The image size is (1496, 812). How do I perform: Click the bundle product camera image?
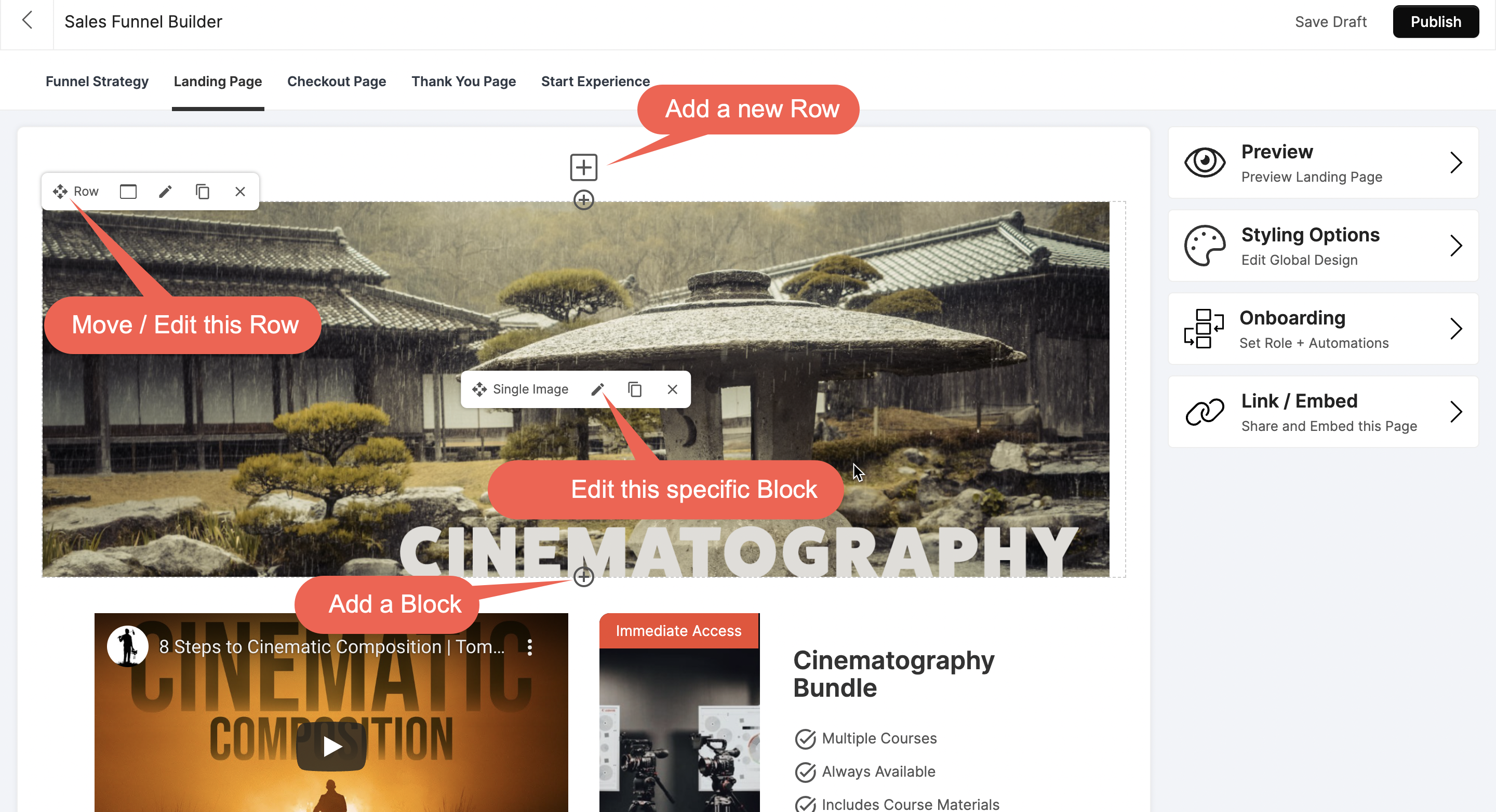(679, 730)
